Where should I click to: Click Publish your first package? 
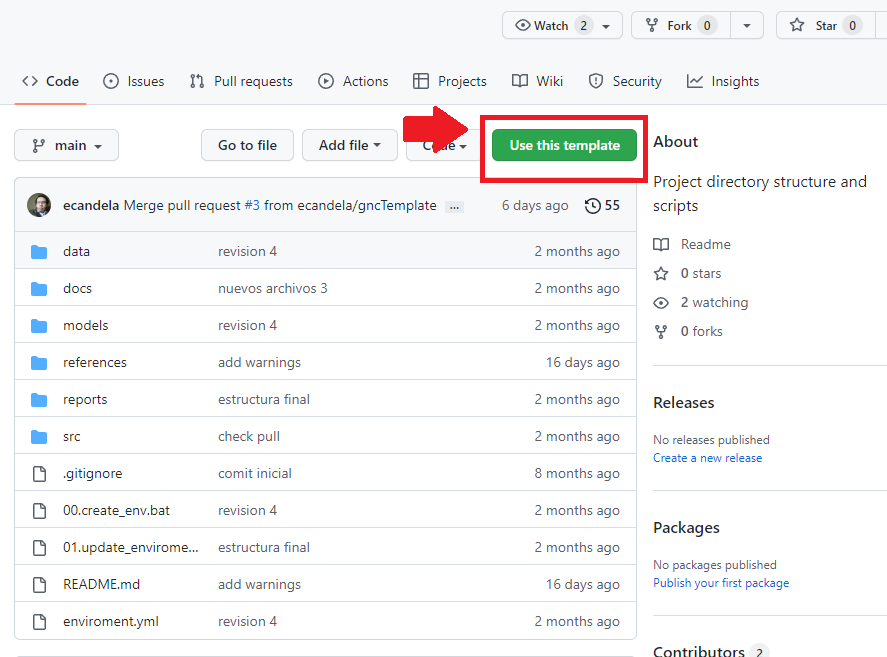[x=721, y=583]
